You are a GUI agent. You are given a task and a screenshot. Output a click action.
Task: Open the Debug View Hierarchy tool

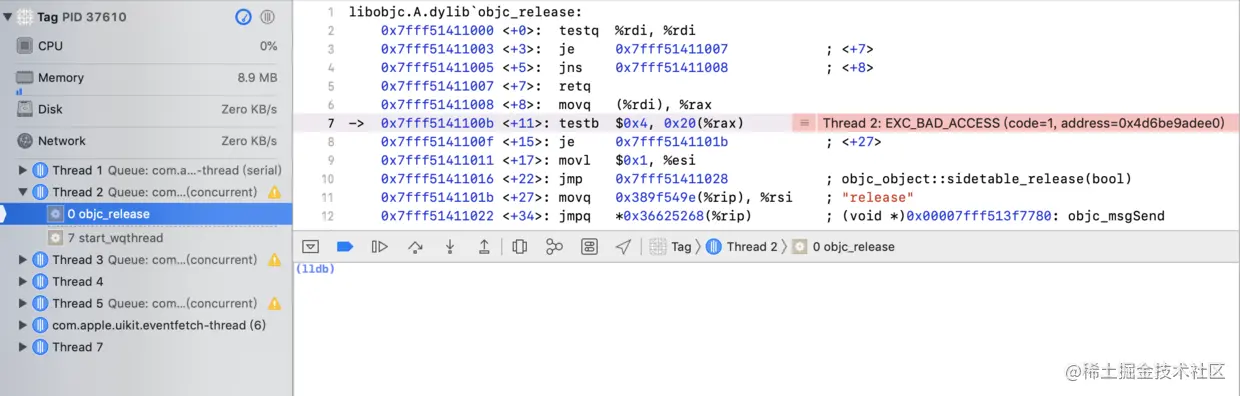520,246
